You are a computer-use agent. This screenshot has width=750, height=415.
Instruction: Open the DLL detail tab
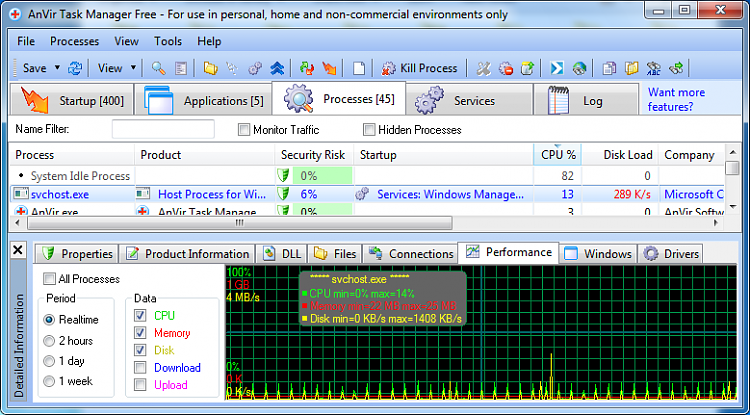coord(282,253)
